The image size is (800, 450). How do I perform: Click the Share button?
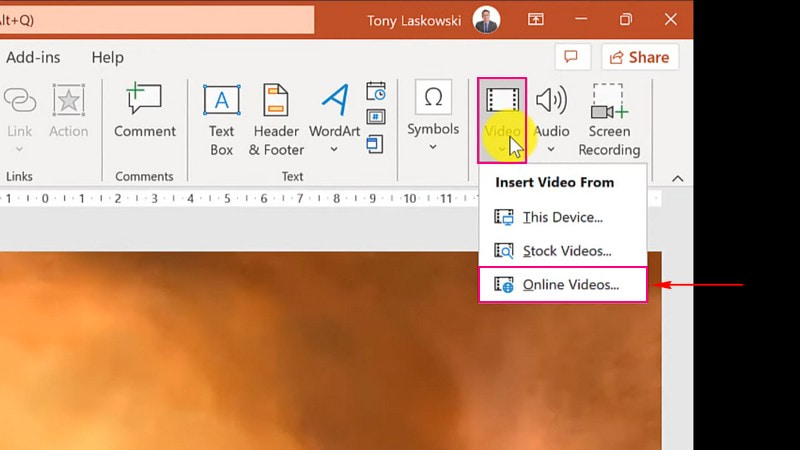pyautogui.click(x=640, y=57)
